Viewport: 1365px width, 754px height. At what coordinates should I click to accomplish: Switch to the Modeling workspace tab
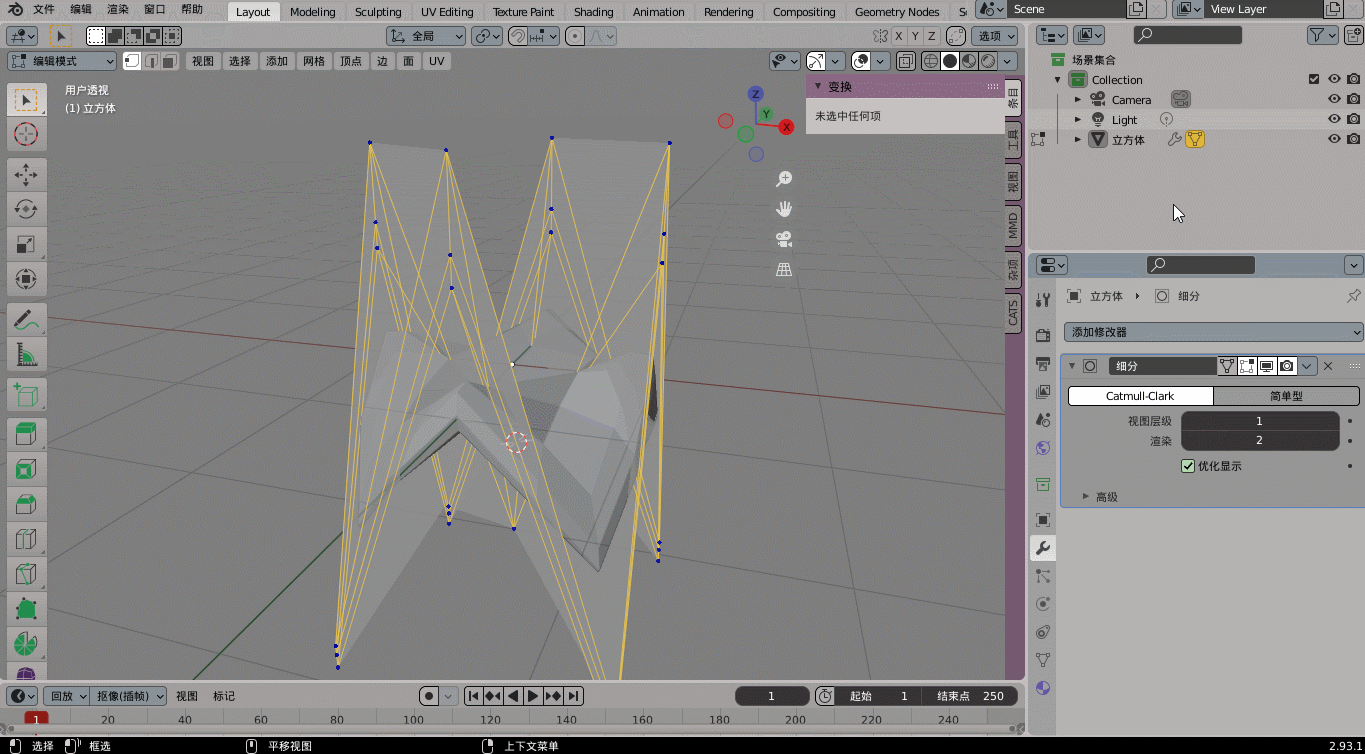pyautogui.click(x=312, y=12)
